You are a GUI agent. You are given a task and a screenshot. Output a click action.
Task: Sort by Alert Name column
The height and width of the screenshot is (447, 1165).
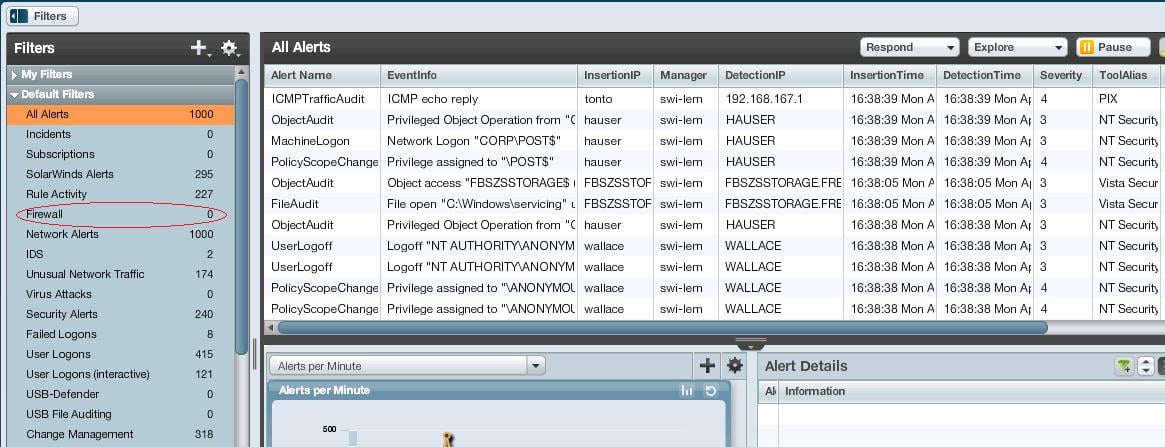[322, 76]
